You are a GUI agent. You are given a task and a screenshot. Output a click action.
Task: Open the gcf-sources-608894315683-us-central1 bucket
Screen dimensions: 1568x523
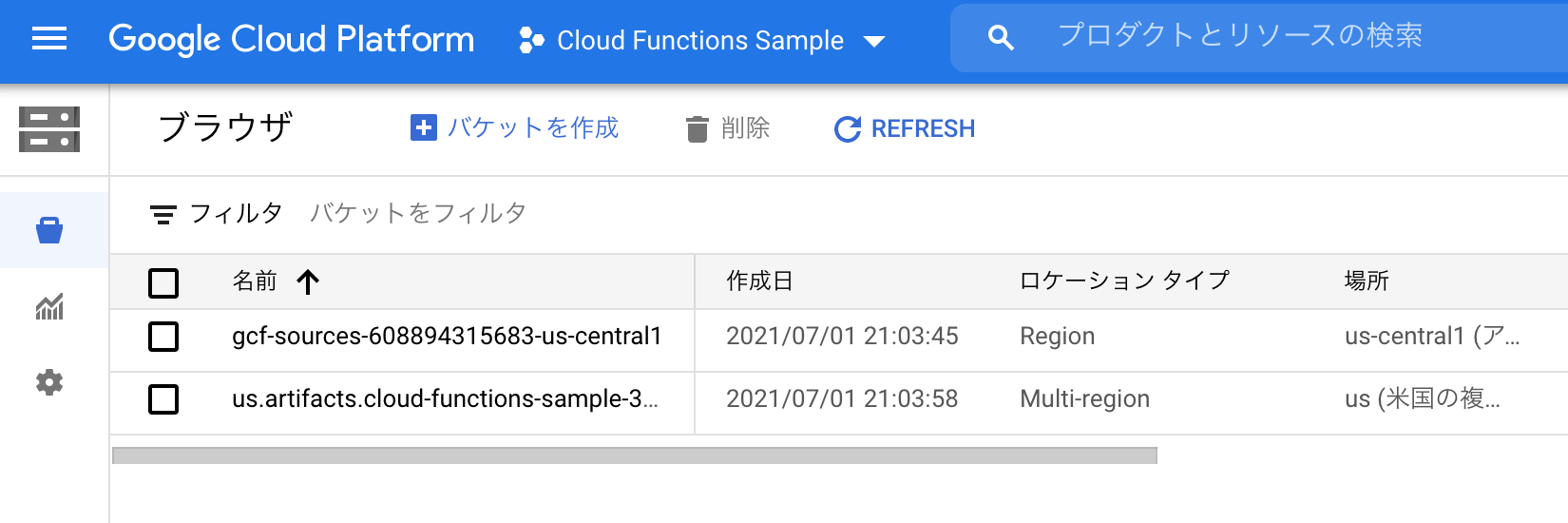[x=447, y=336]
